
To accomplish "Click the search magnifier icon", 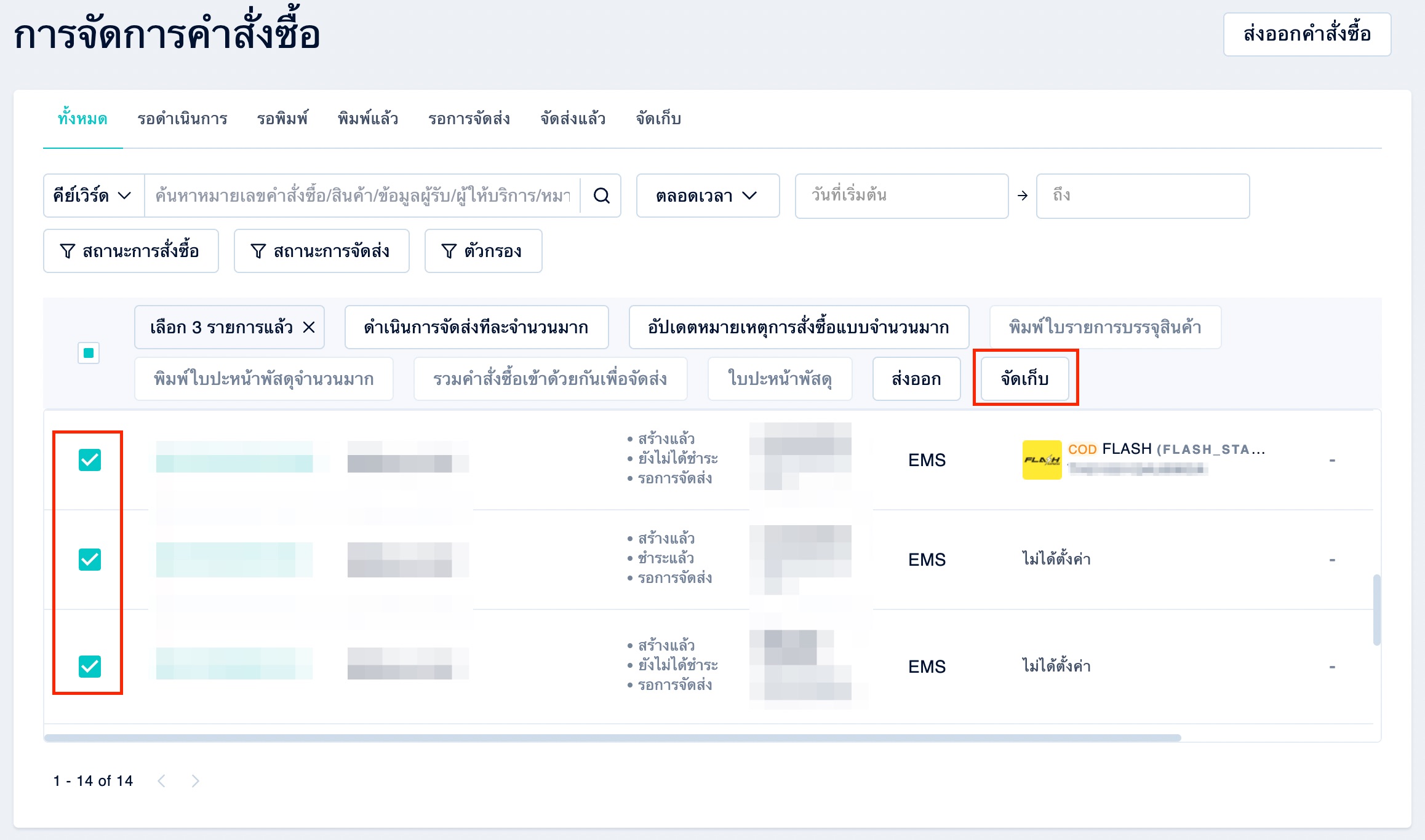I will [x=601, y=196].
